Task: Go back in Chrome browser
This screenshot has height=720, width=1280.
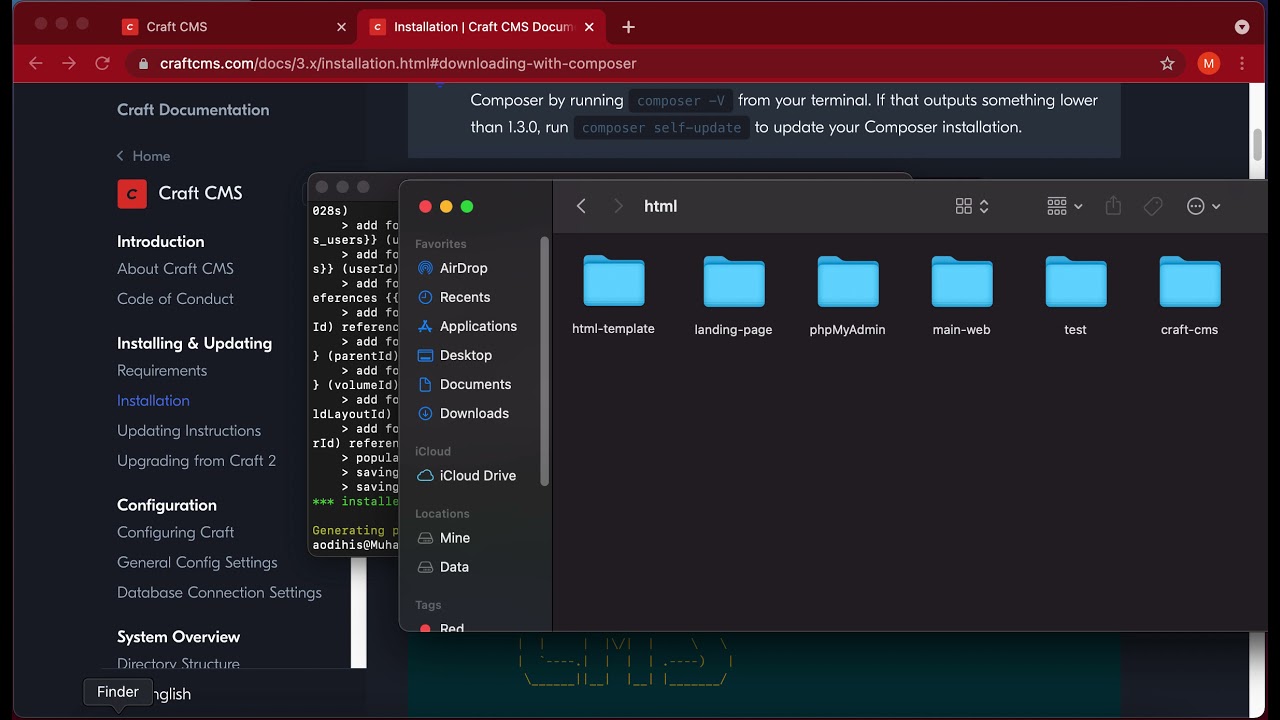Action: tap(36, 63)
